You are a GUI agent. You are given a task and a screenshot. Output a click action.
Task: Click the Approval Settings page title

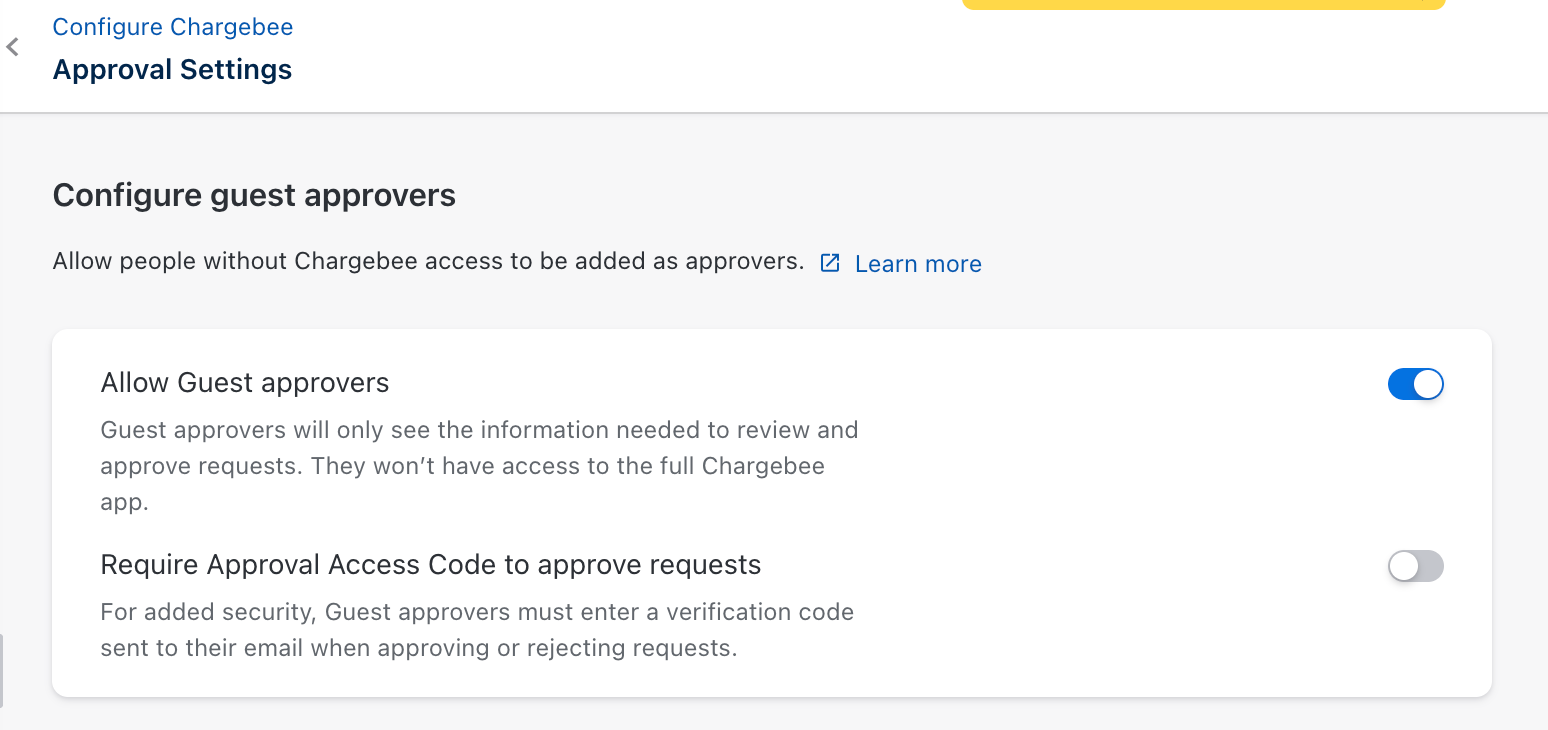172,70
